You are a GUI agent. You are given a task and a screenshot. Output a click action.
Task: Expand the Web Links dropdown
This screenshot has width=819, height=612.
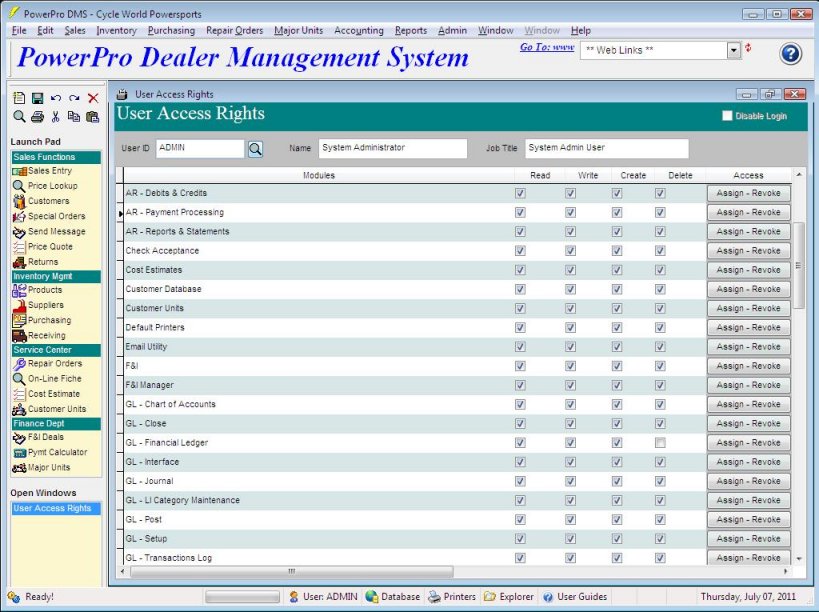tap(734, 50)
